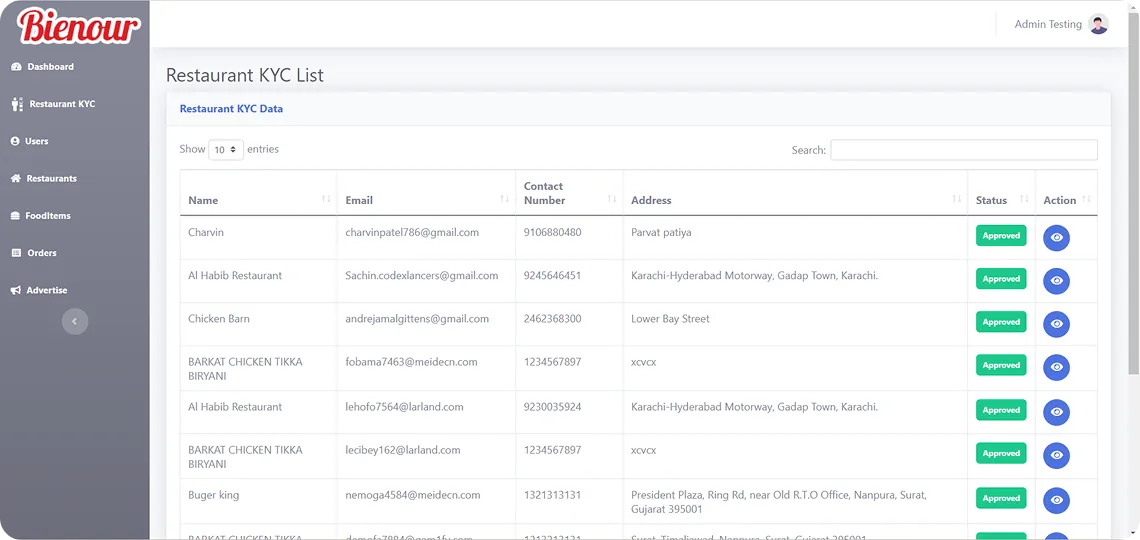Open the Dashboard sidebar item
The width and height of the screenshot is (1140, 540).
(43, 67)
